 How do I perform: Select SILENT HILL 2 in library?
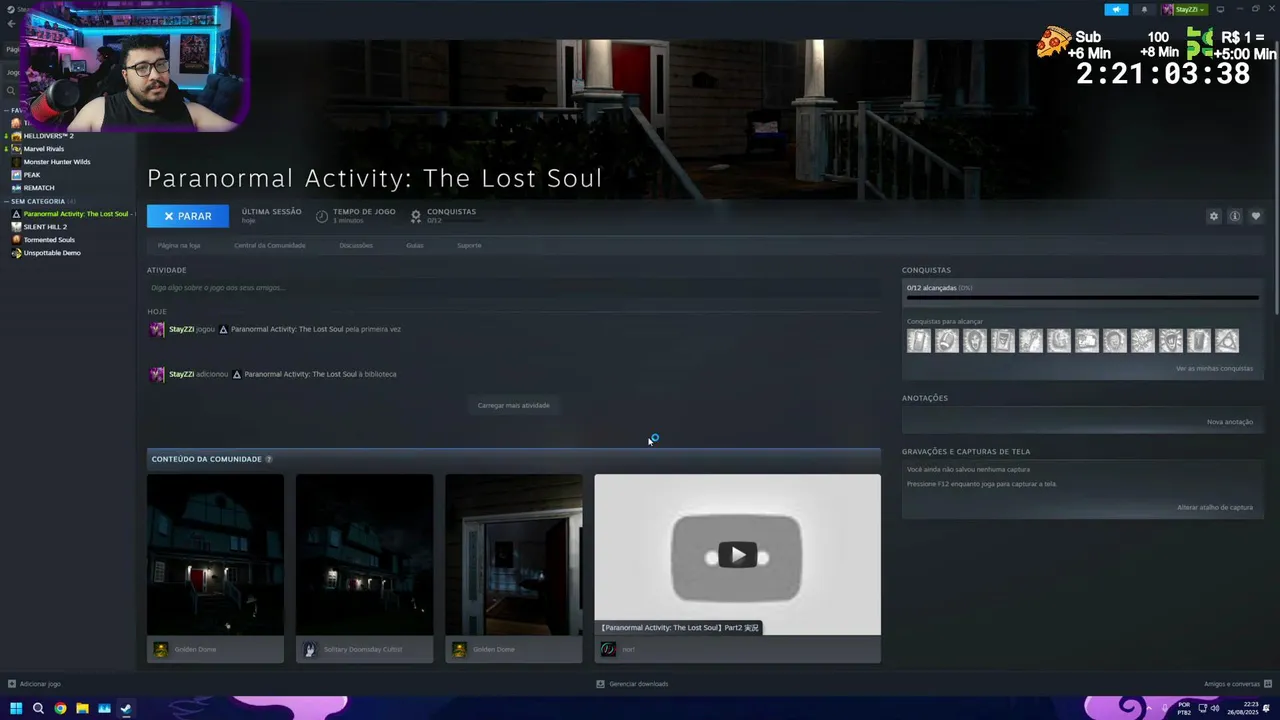point(45,226)
